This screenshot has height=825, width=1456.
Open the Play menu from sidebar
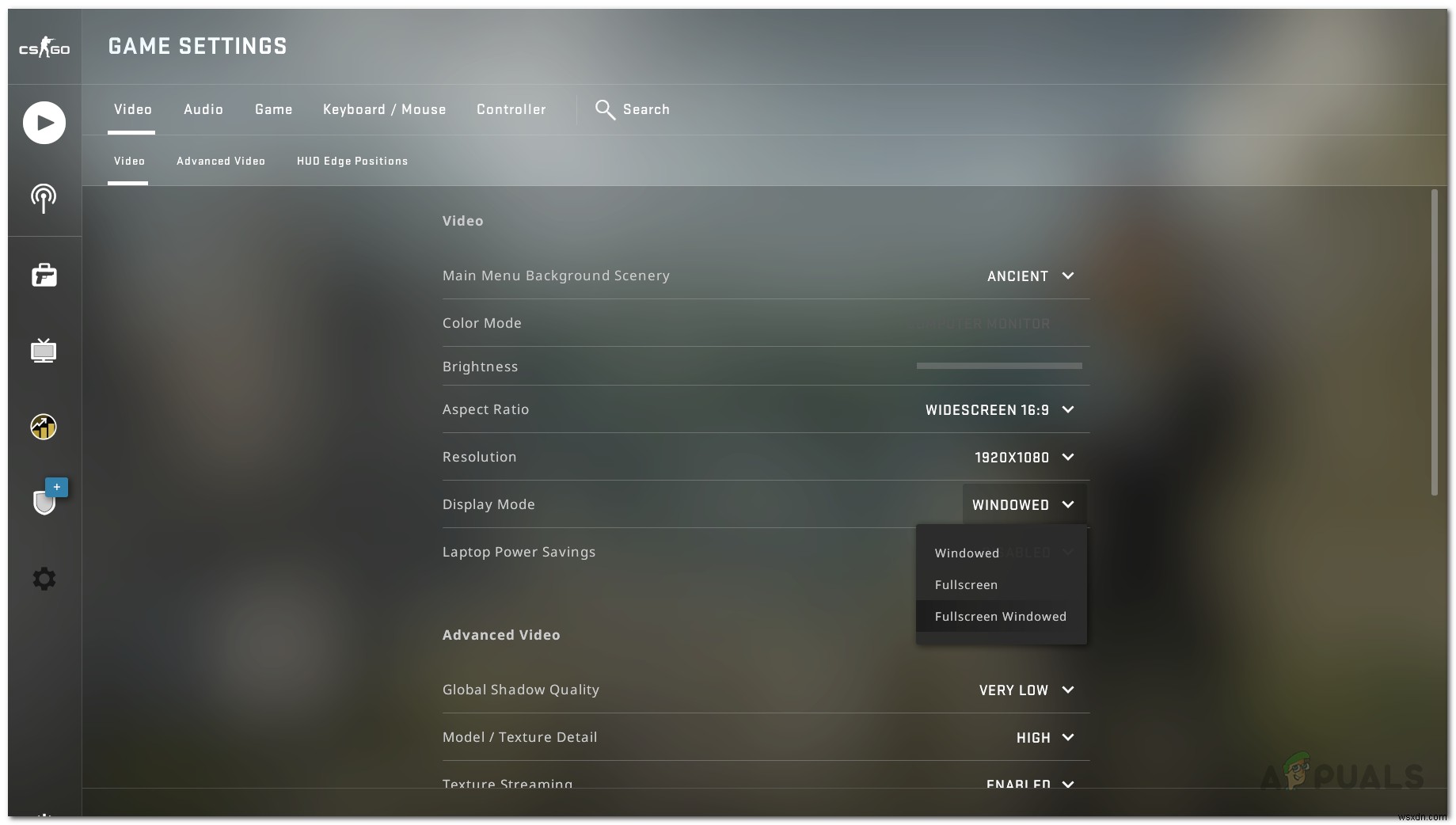click(44, 123)
